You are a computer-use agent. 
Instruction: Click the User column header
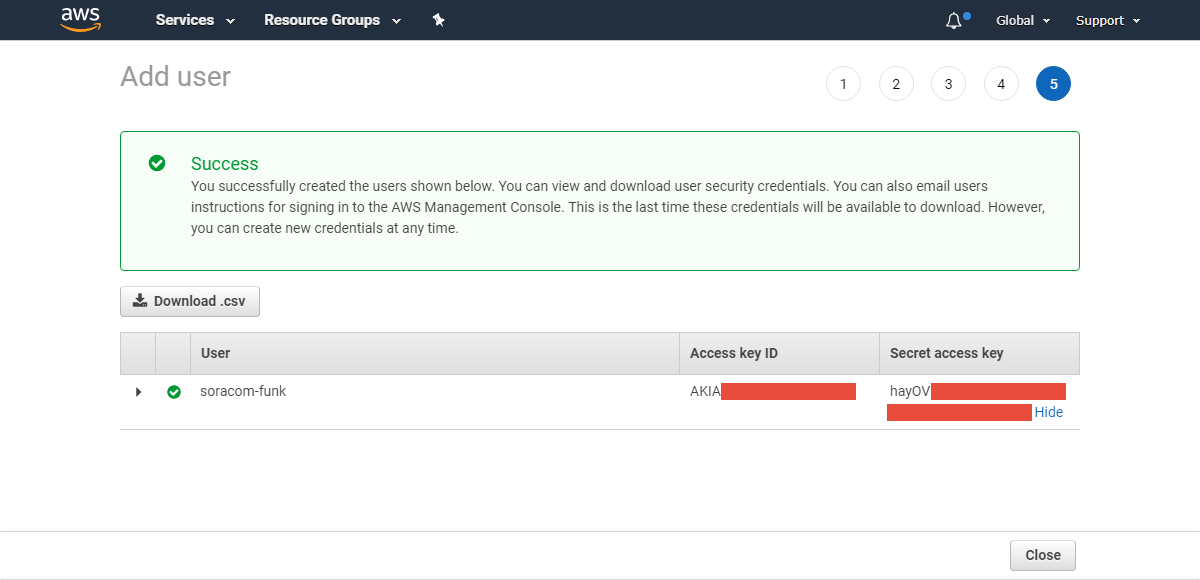(x=216, y=353)
